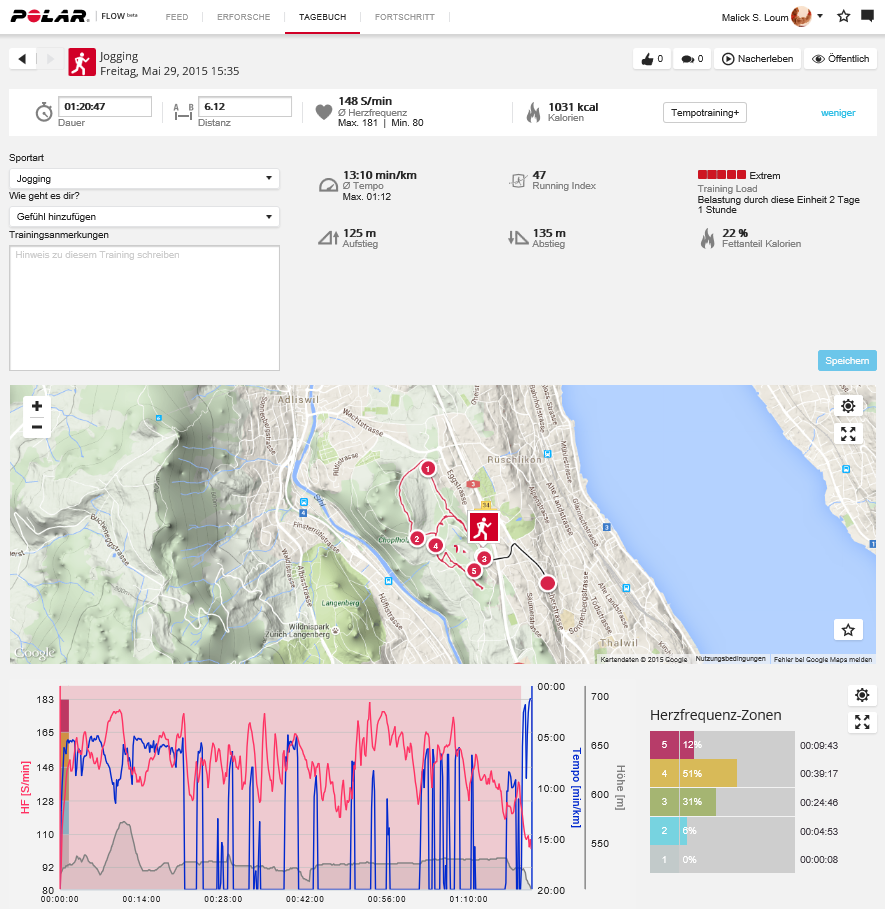Zoom in on the map
Viewport: 885px width, 909px height.
37,406
